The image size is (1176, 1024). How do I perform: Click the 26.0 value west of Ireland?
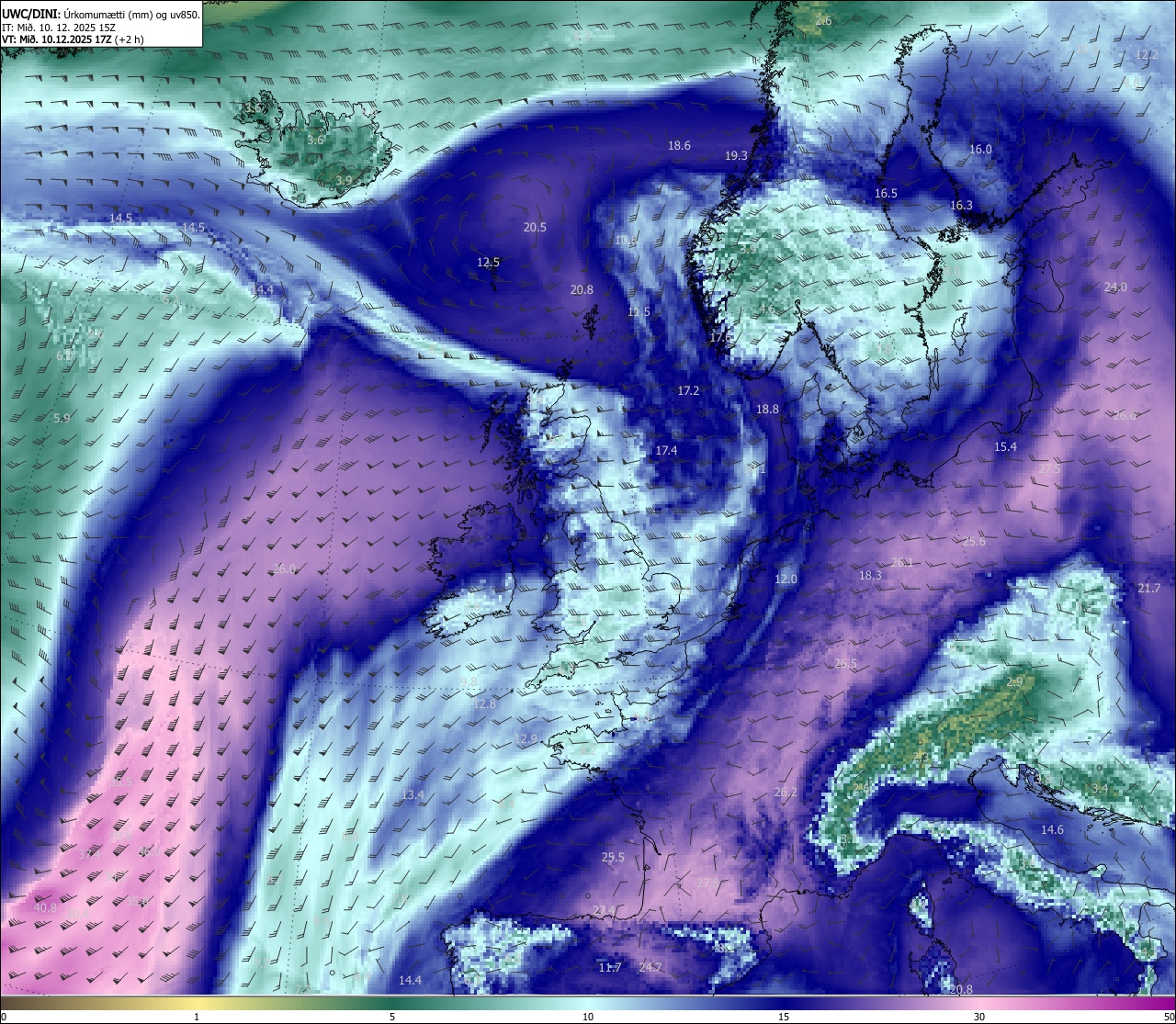click(x=285, y=568)
